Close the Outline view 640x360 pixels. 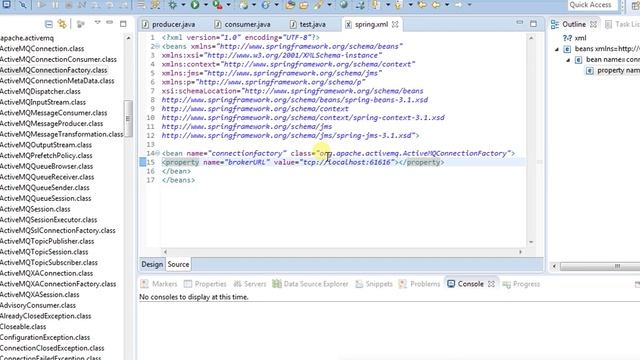click(x=593, y=24)
